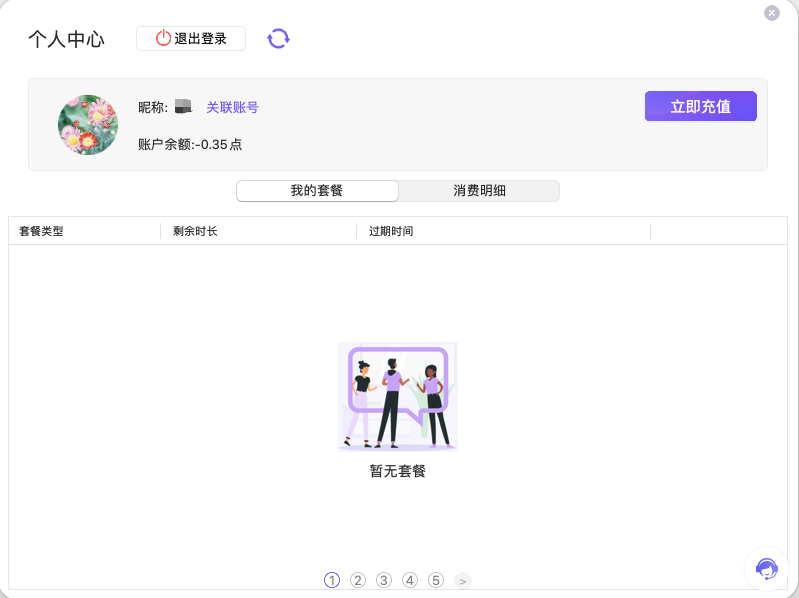This screenshot has height=598, width=799.
Task: Open the customer service headset icon
Action: point(767,569)
